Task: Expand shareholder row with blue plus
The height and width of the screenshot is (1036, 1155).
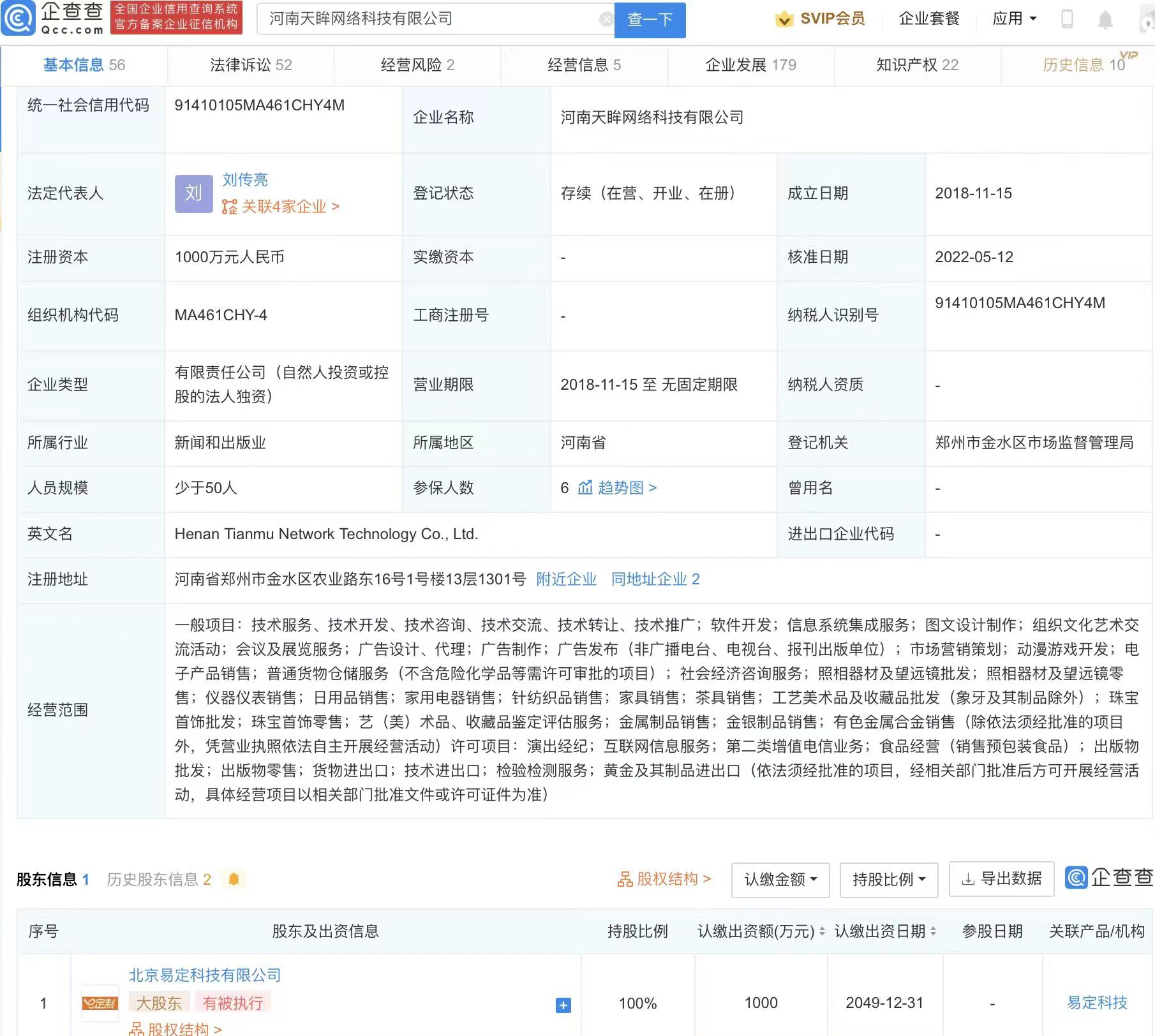Action: tap(563, 1005)
